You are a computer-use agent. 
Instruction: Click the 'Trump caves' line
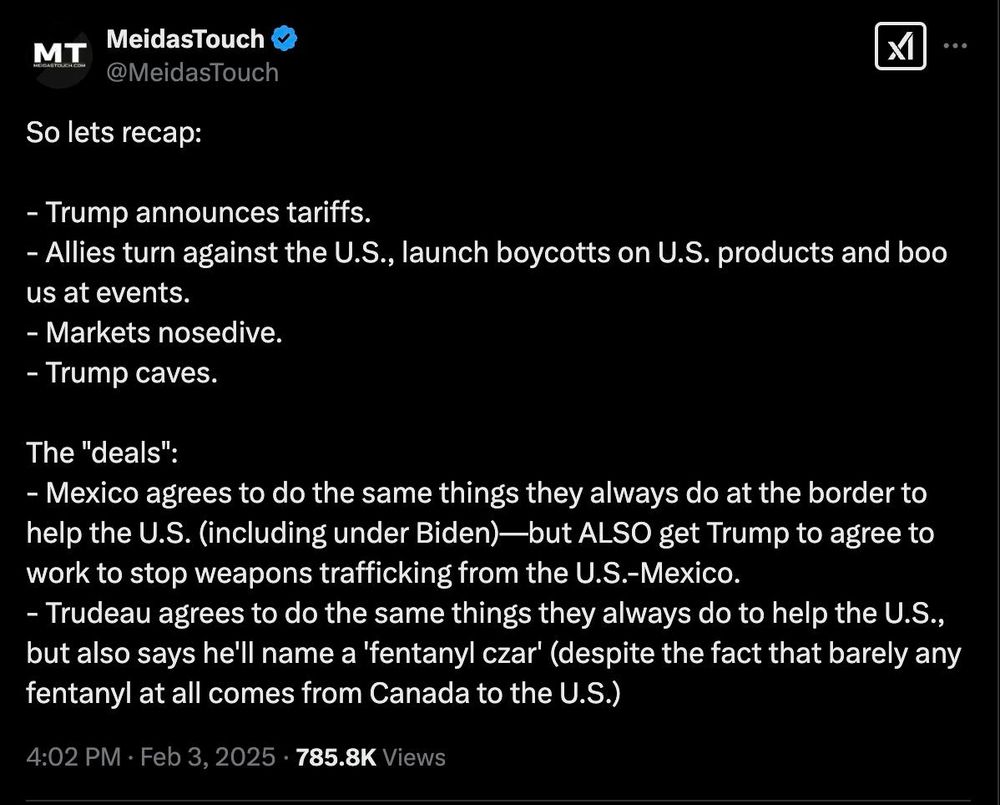122,373
